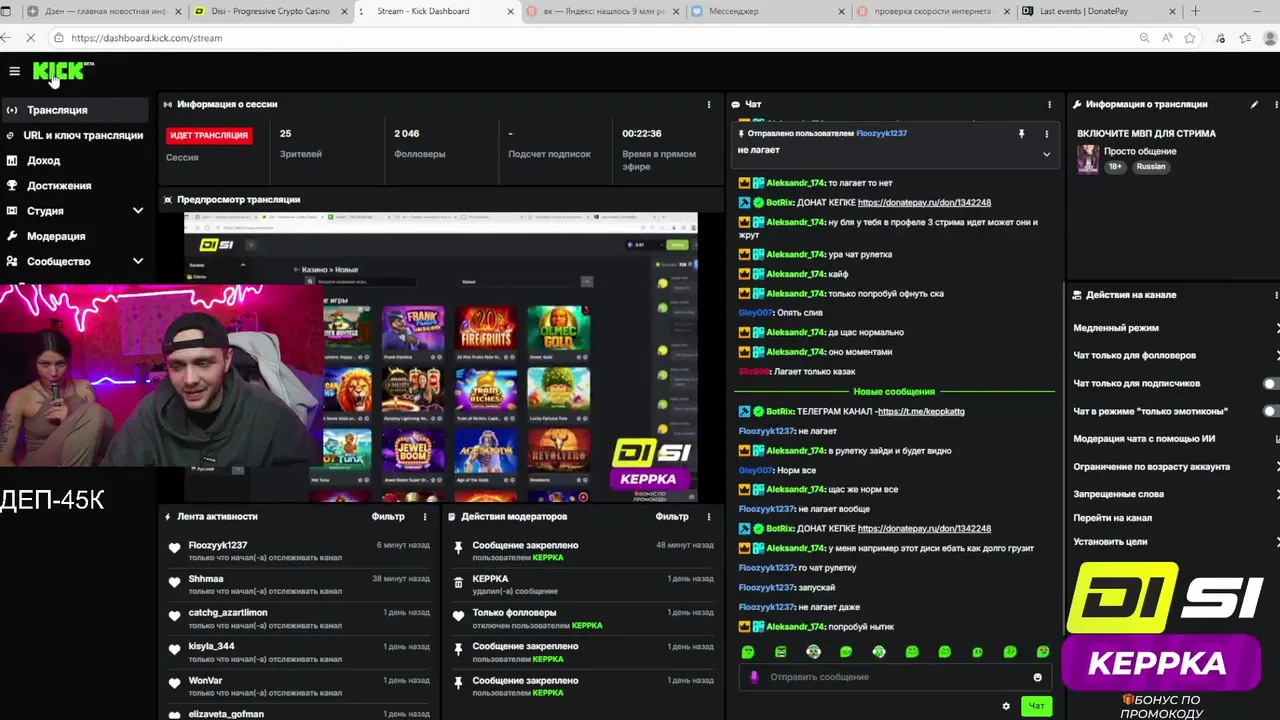Open chat panel three-dot menu

click(1049, 104)
